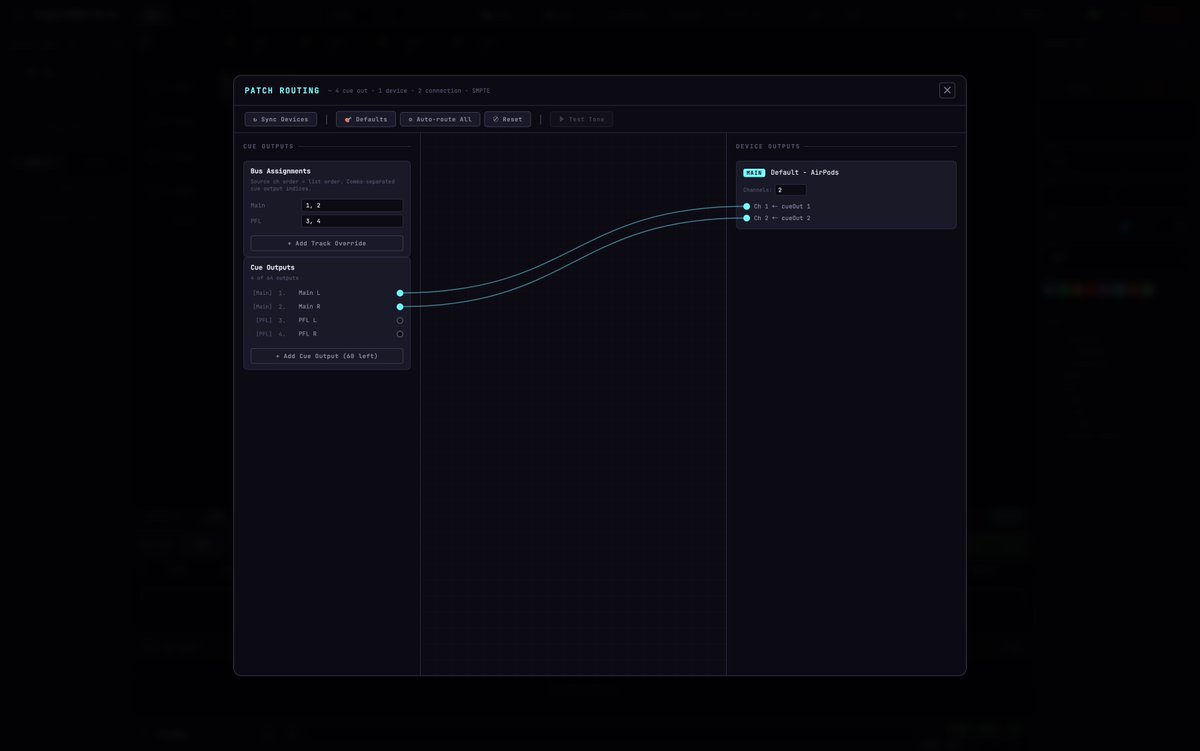Click the PFL R cue output label
The width and height of the screenshot is (1200, 751).
coord(307,334)
